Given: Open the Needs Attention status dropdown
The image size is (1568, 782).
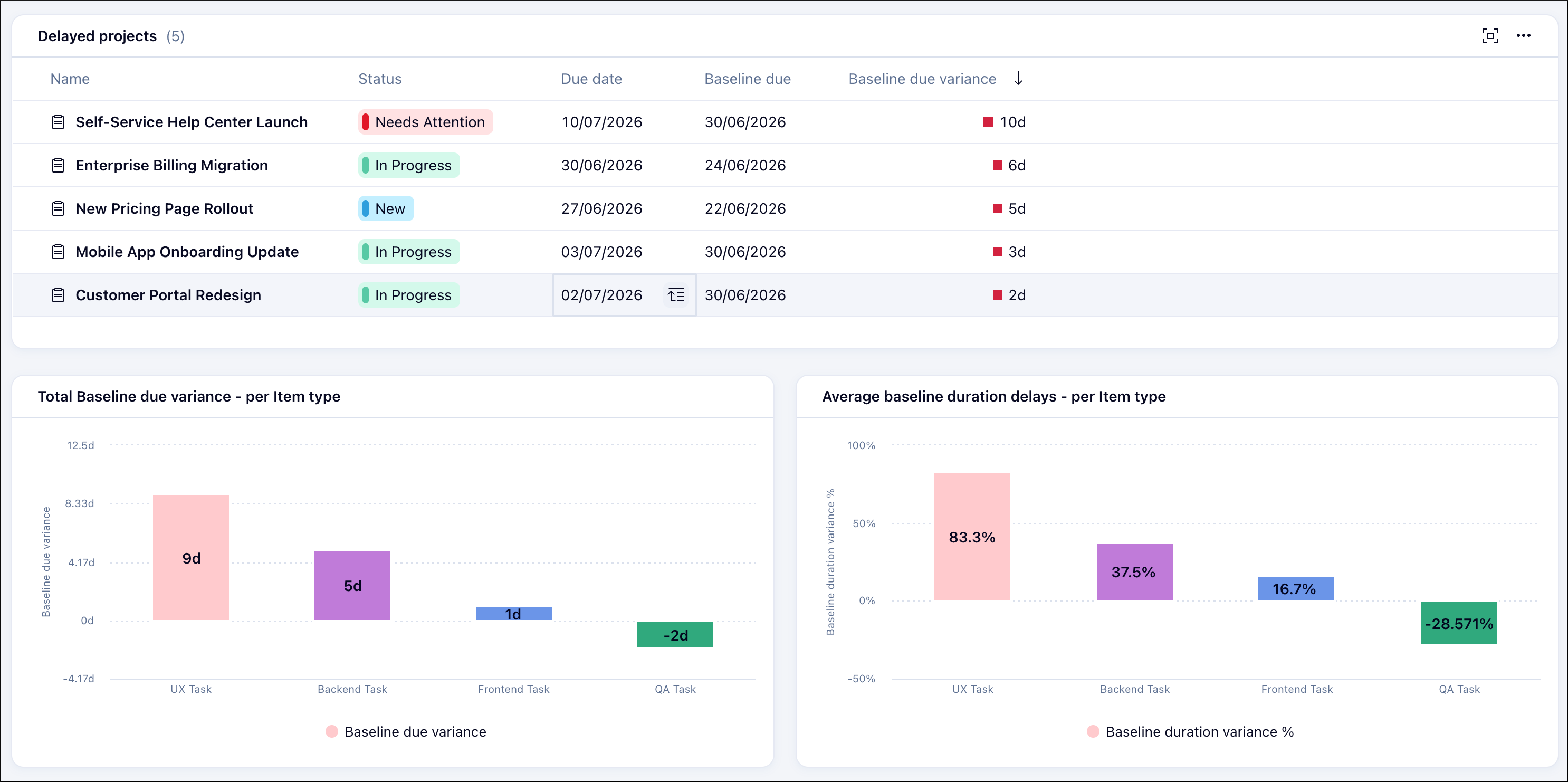Looking at the screenshot, I should [425, 122].
